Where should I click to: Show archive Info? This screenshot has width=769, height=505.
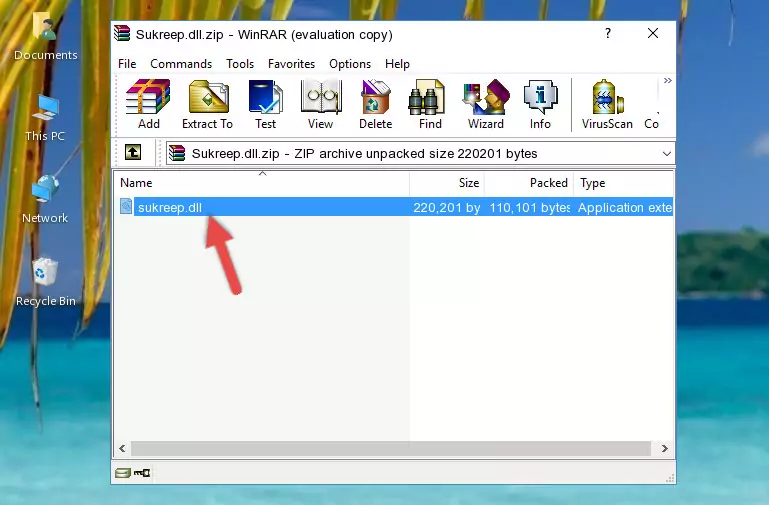coord(540,104)
